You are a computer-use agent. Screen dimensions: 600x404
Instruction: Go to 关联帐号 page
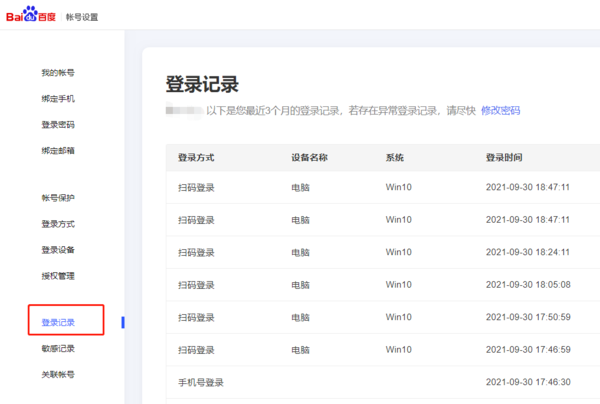point(58,375)
